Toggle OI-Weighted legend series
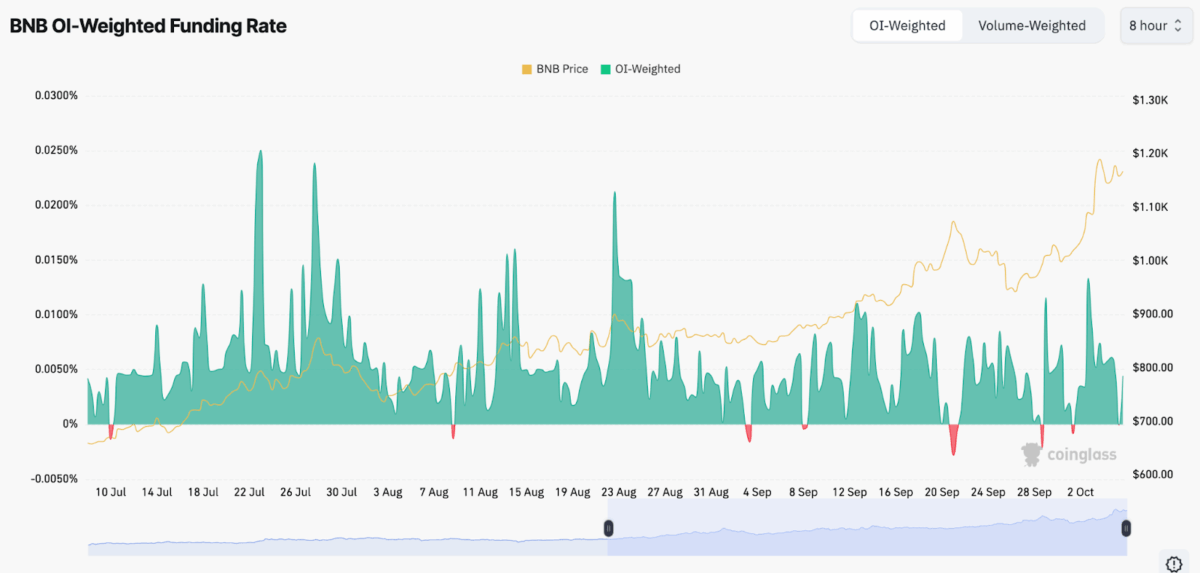Viewport: 1200px width, 573px height. (640, 69)
